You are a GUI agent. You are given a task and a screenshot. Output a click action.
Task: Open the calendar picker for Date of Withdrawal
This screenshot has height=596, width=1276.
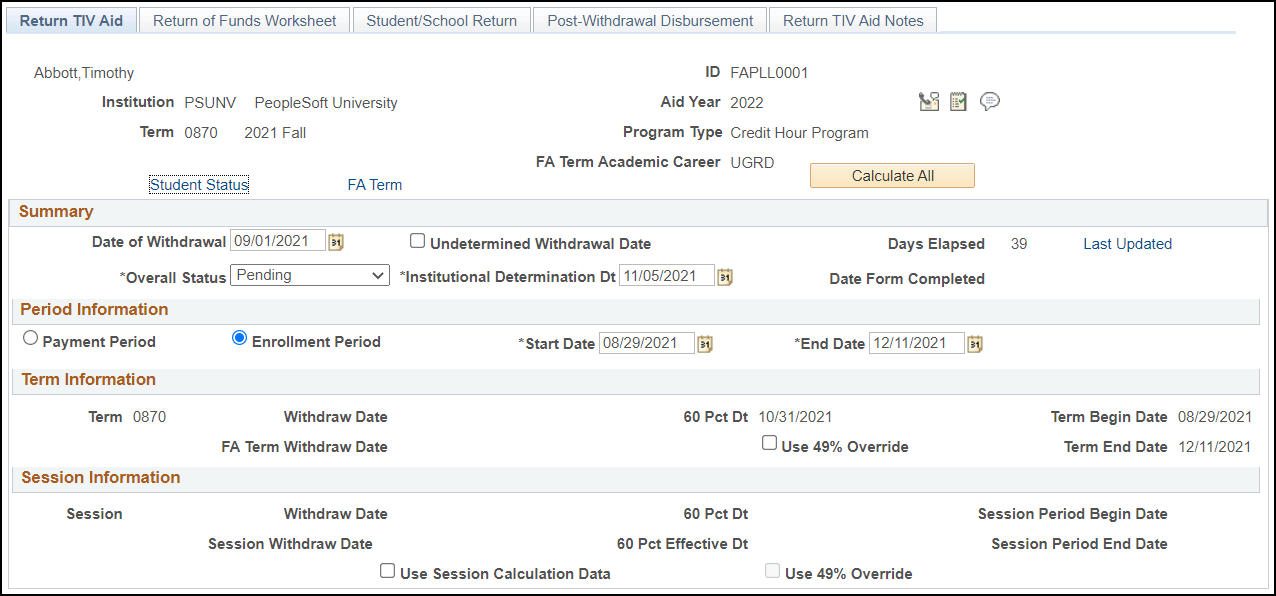pos(336,240)
